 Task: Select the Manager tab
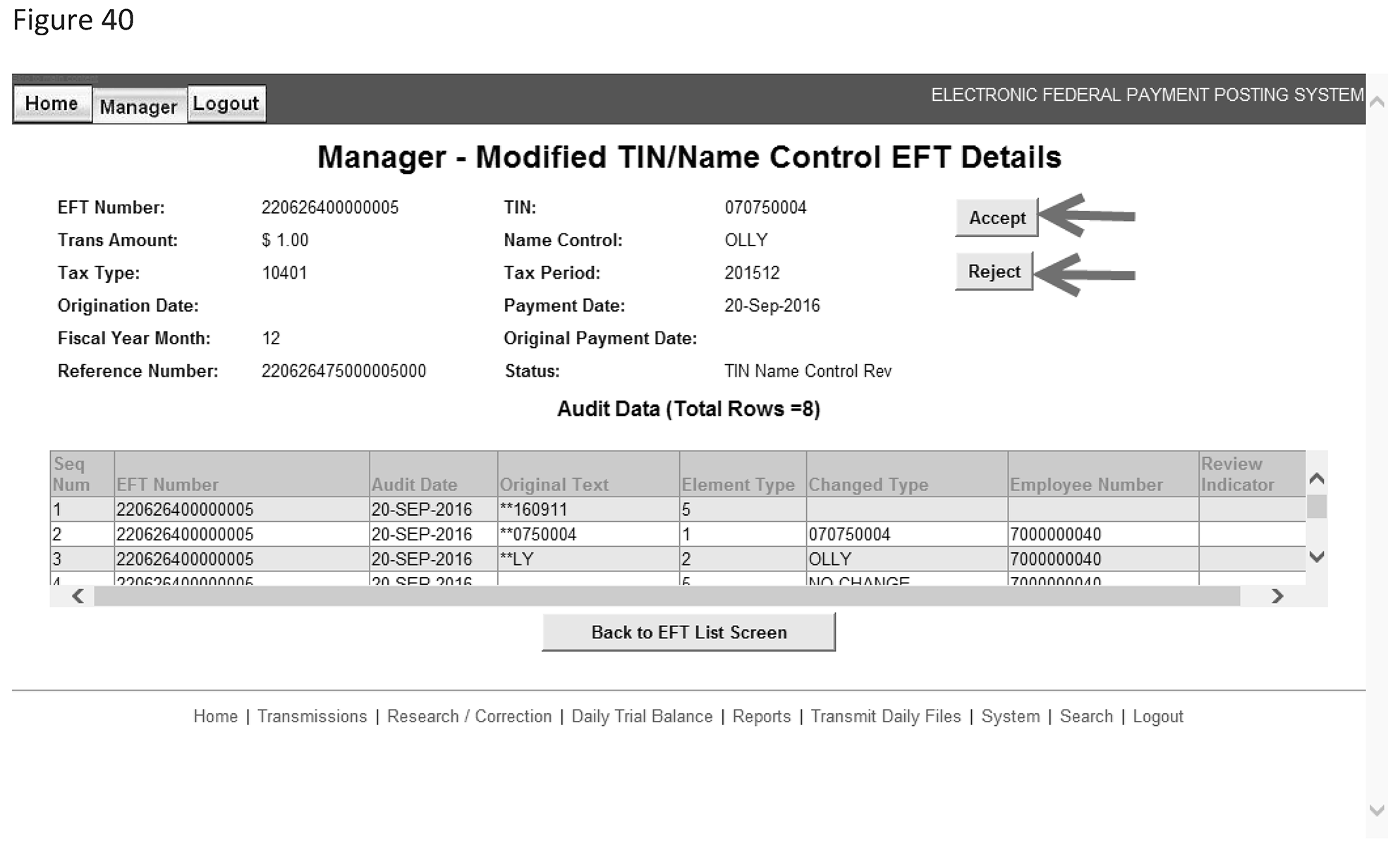click(x=138, y=107)
